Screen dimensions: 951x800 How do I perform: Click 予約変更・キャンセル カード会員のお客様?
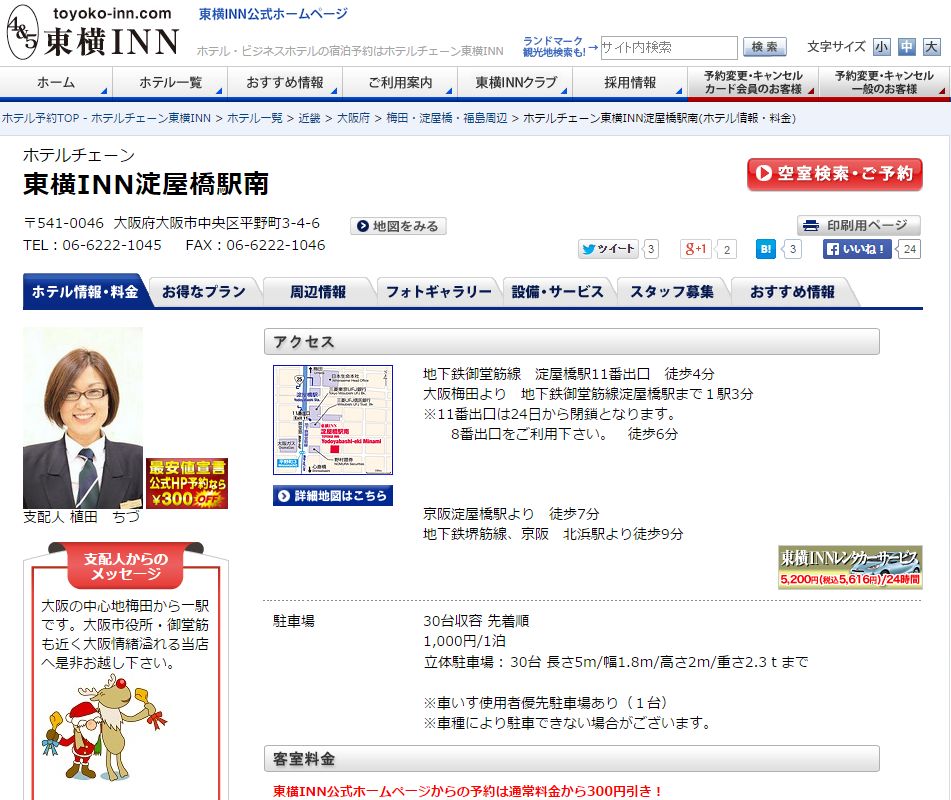[x=753, y=82]
